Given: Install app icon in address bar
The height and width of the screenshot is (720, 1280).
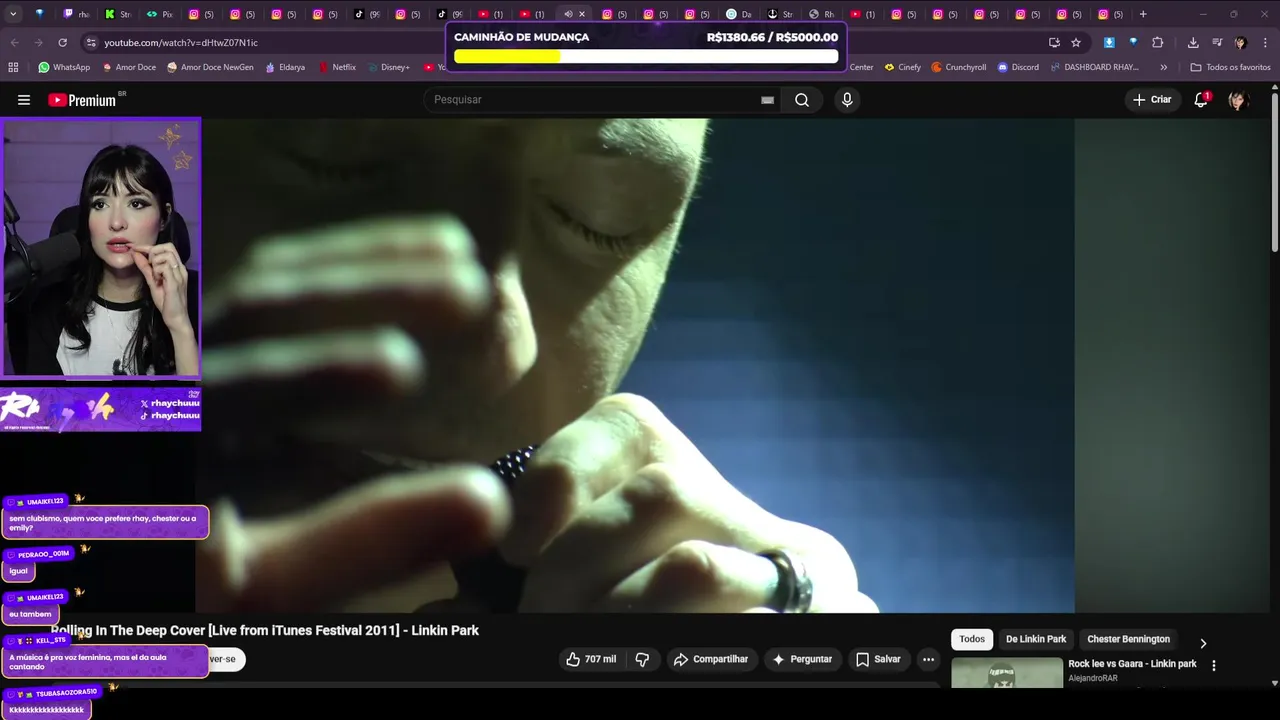Looking at the screenshot, I should click(1054, 43).
